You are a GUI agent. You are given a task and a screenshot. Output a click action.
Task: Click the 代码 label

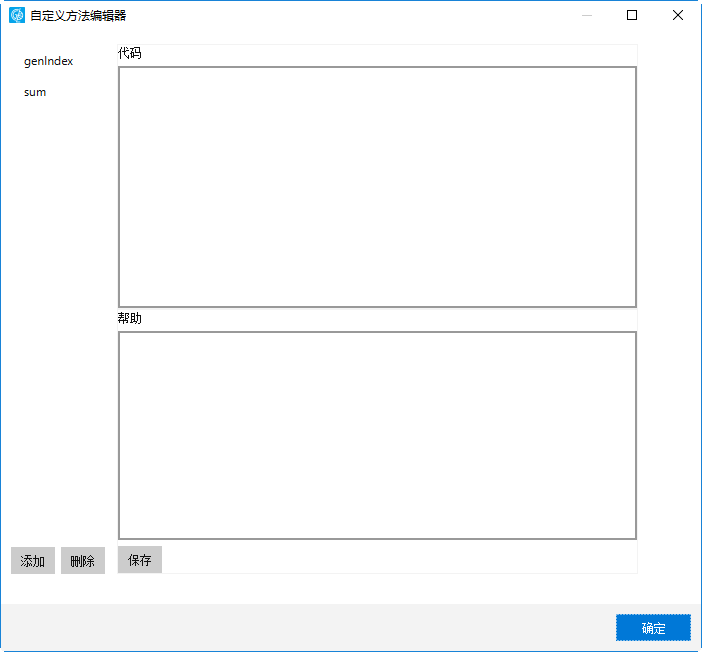click(x=130, y=53)
